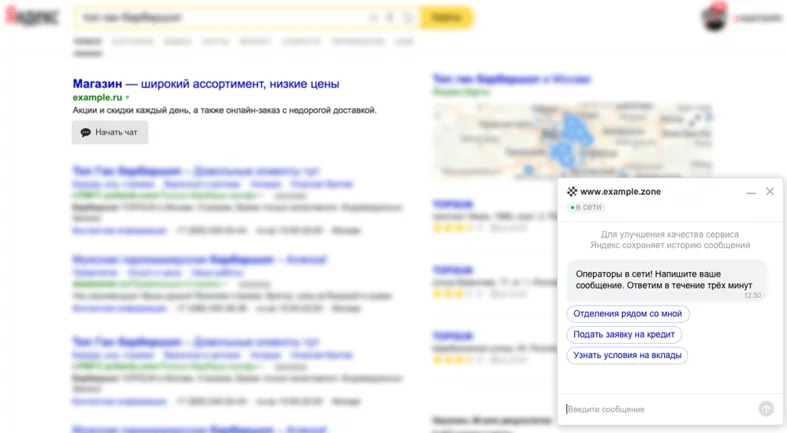The image size is (787, 433).
Task: Clear the search query with the X icon
Action: coord(373,18)
